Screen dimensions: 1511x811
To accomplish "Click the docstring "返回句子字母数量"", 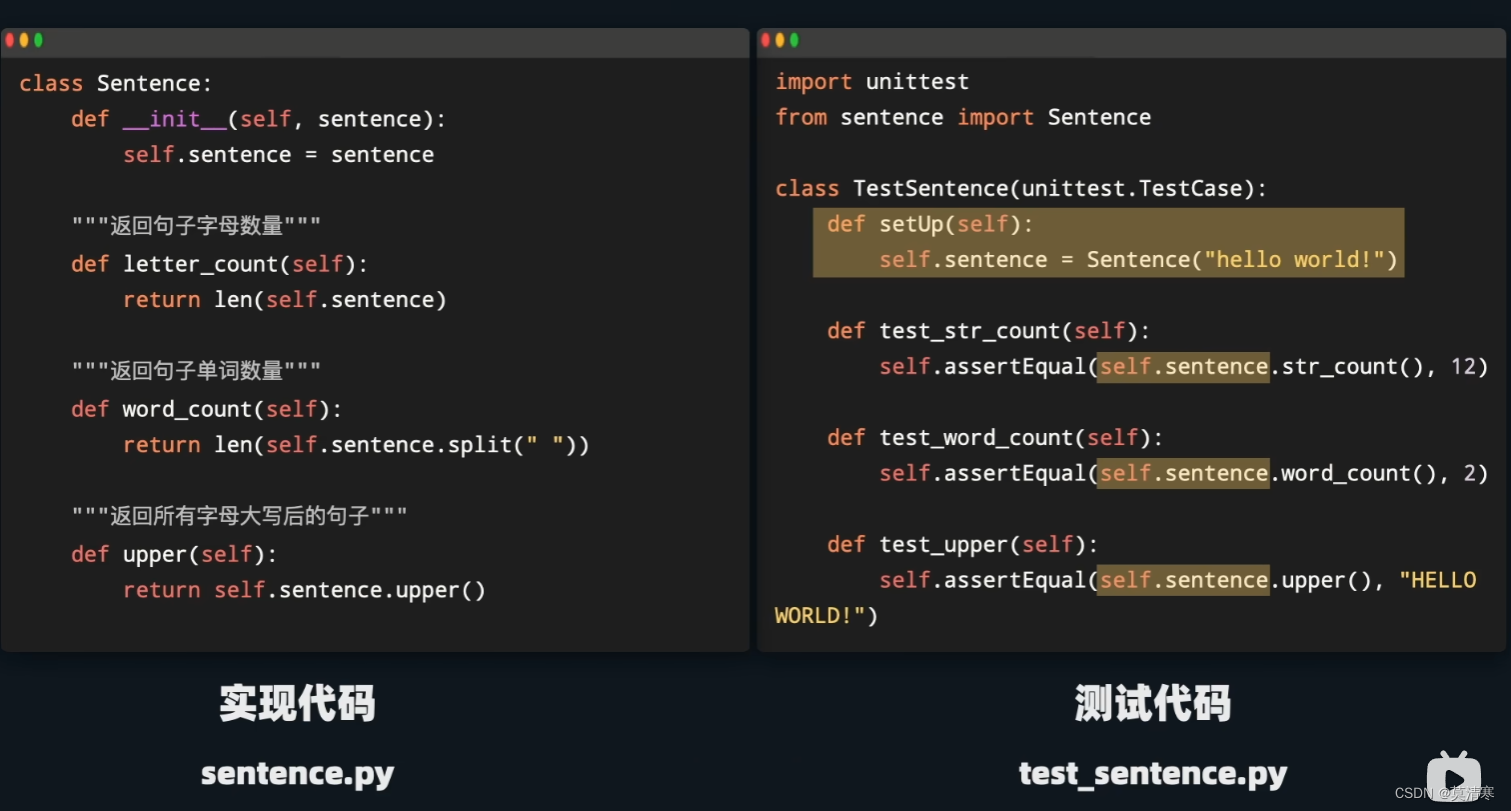I will (x=197, y=226).
